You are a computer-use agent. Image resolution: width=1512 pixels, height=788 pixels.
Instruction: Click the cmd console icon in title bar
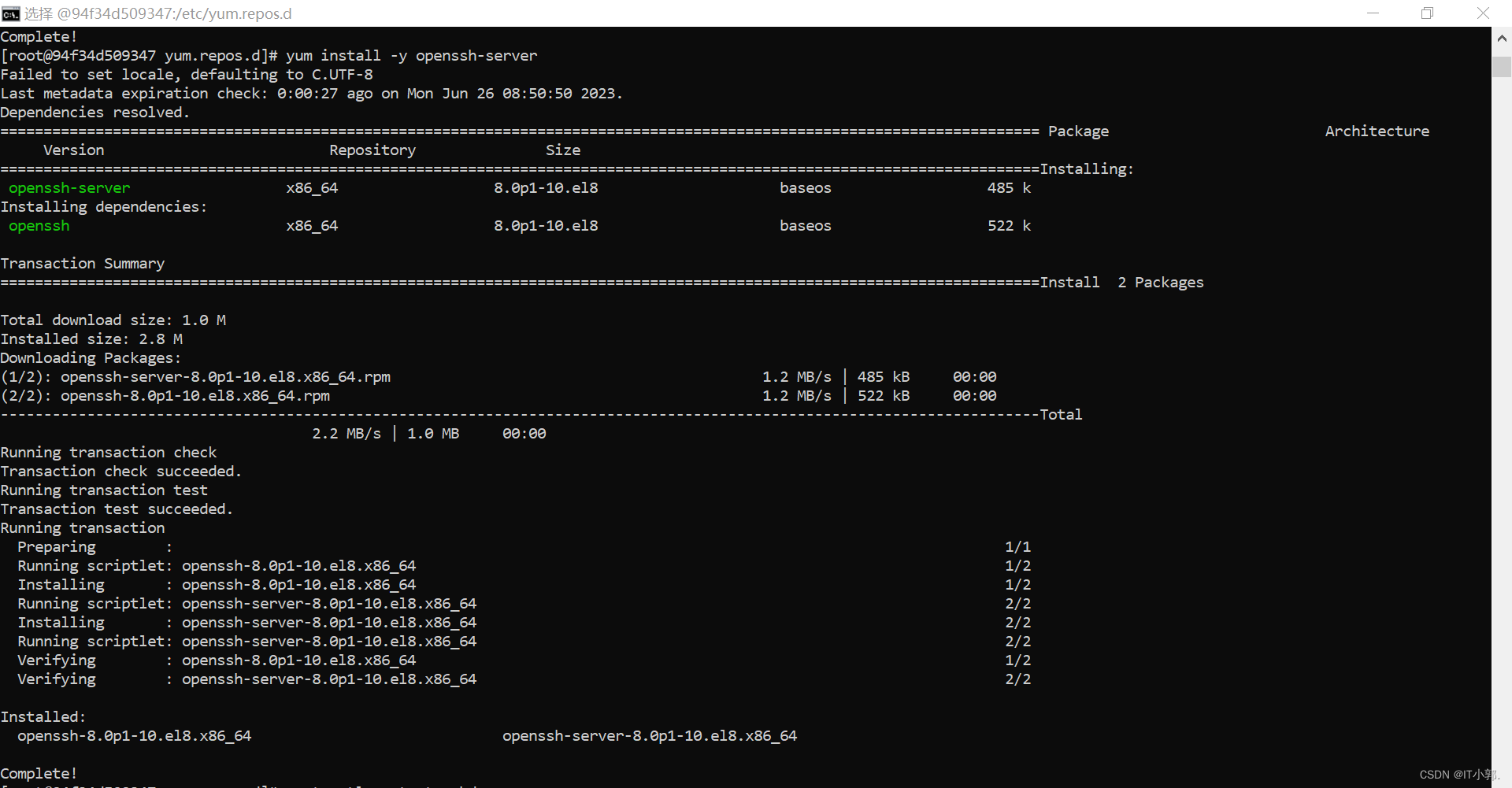[x=10, y=13]
